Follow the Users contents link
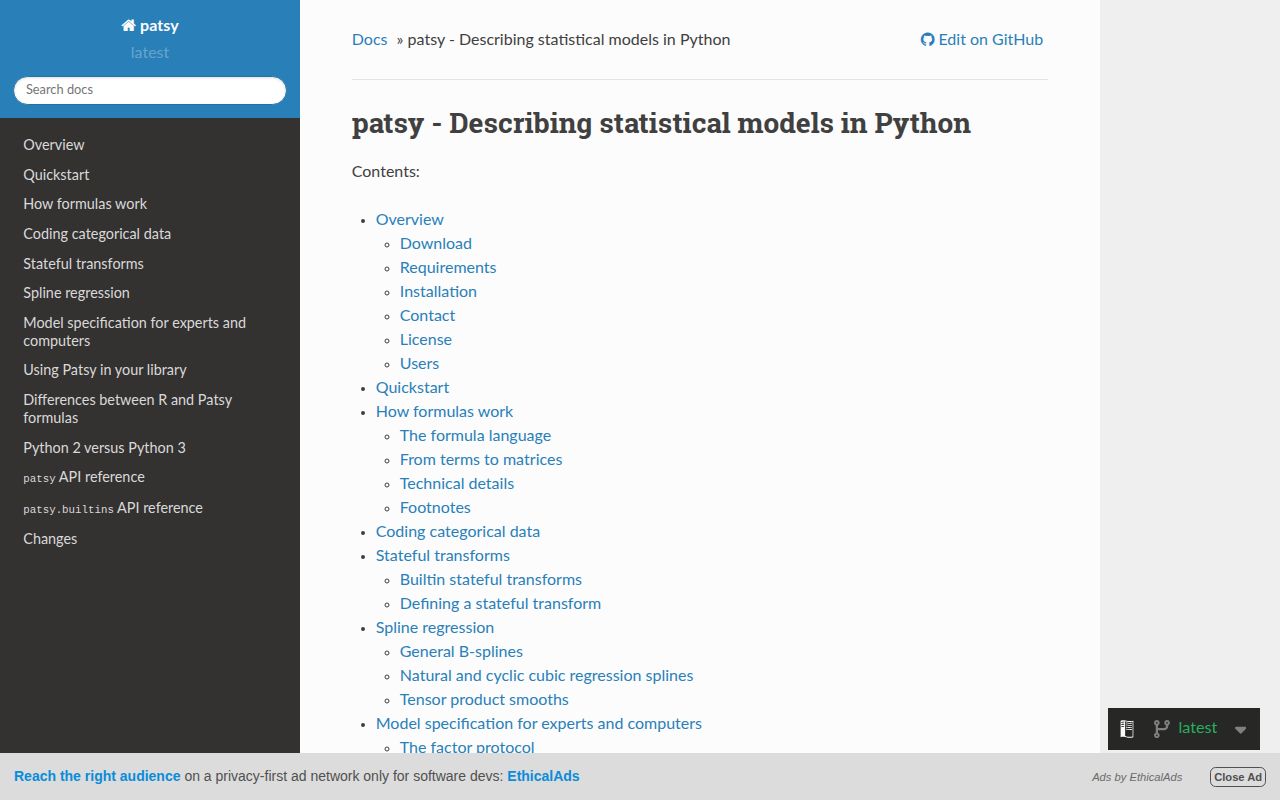 (419, 364)
